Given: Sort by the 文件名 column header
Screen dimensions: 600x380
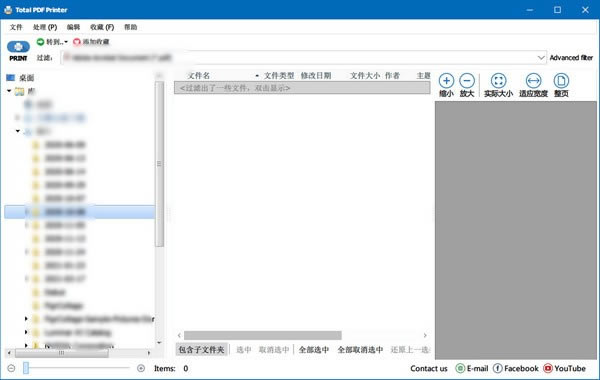Looking at the screenshot, I should pos(199,75).
